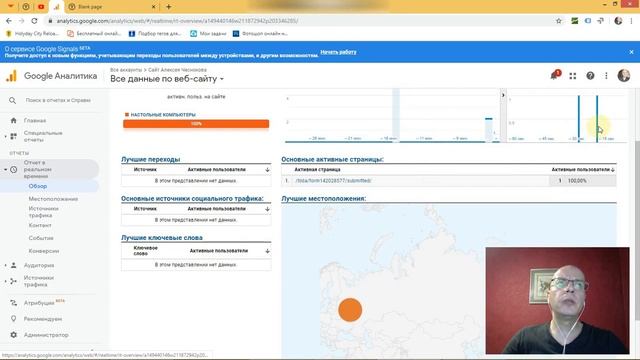Open the notifications bell icon

pyautogui.click(x=555, y=75)
